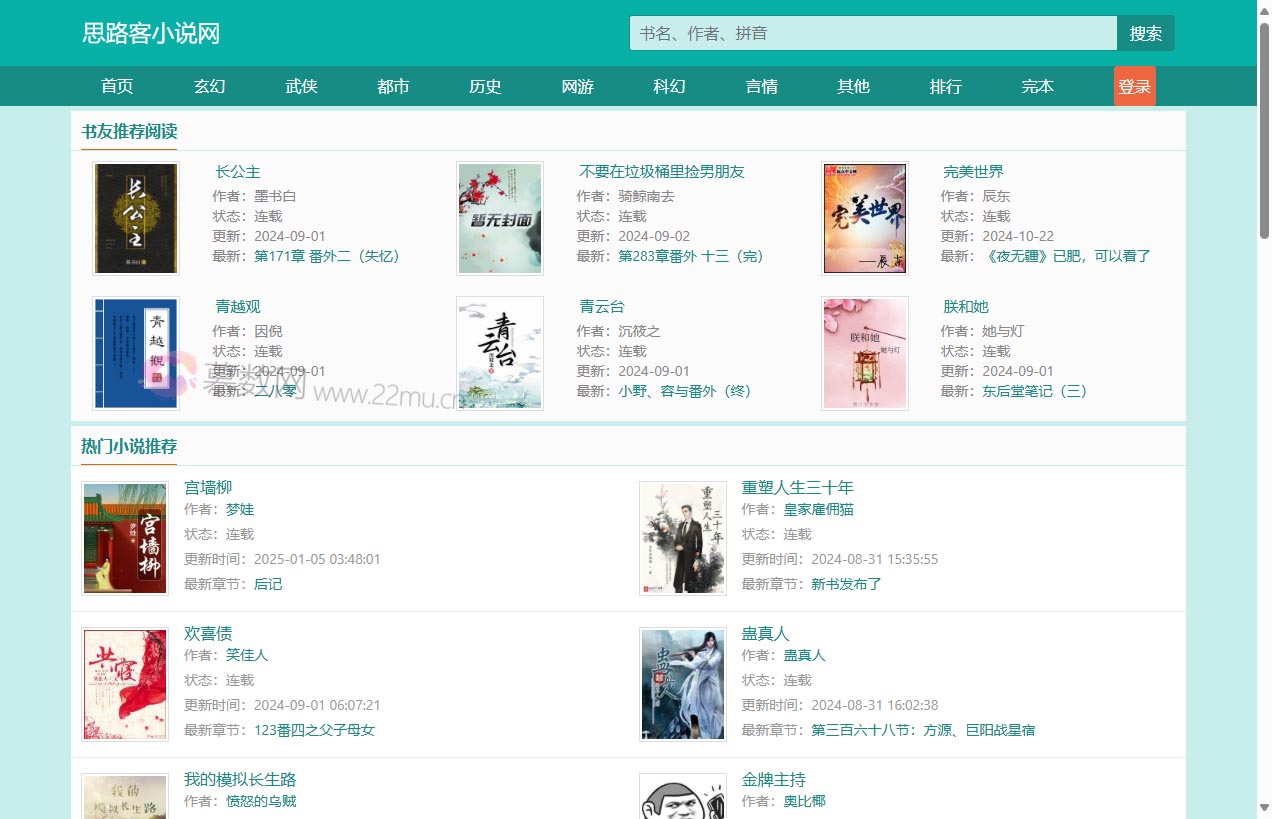Click the 朕和她 pink cover image

click(864, 353)
